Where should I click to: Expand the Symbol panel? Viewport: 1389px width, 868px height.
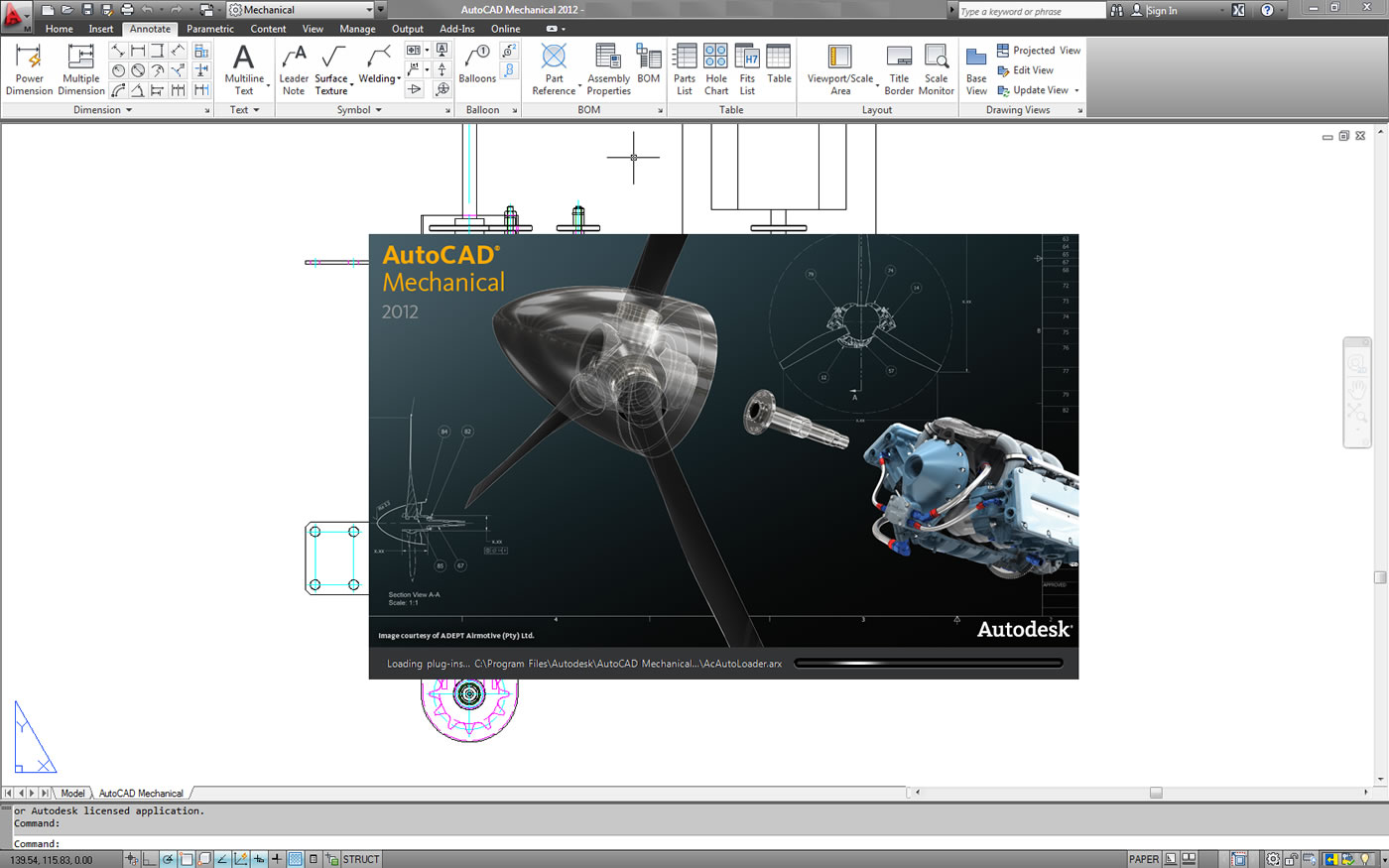(359, 110)
